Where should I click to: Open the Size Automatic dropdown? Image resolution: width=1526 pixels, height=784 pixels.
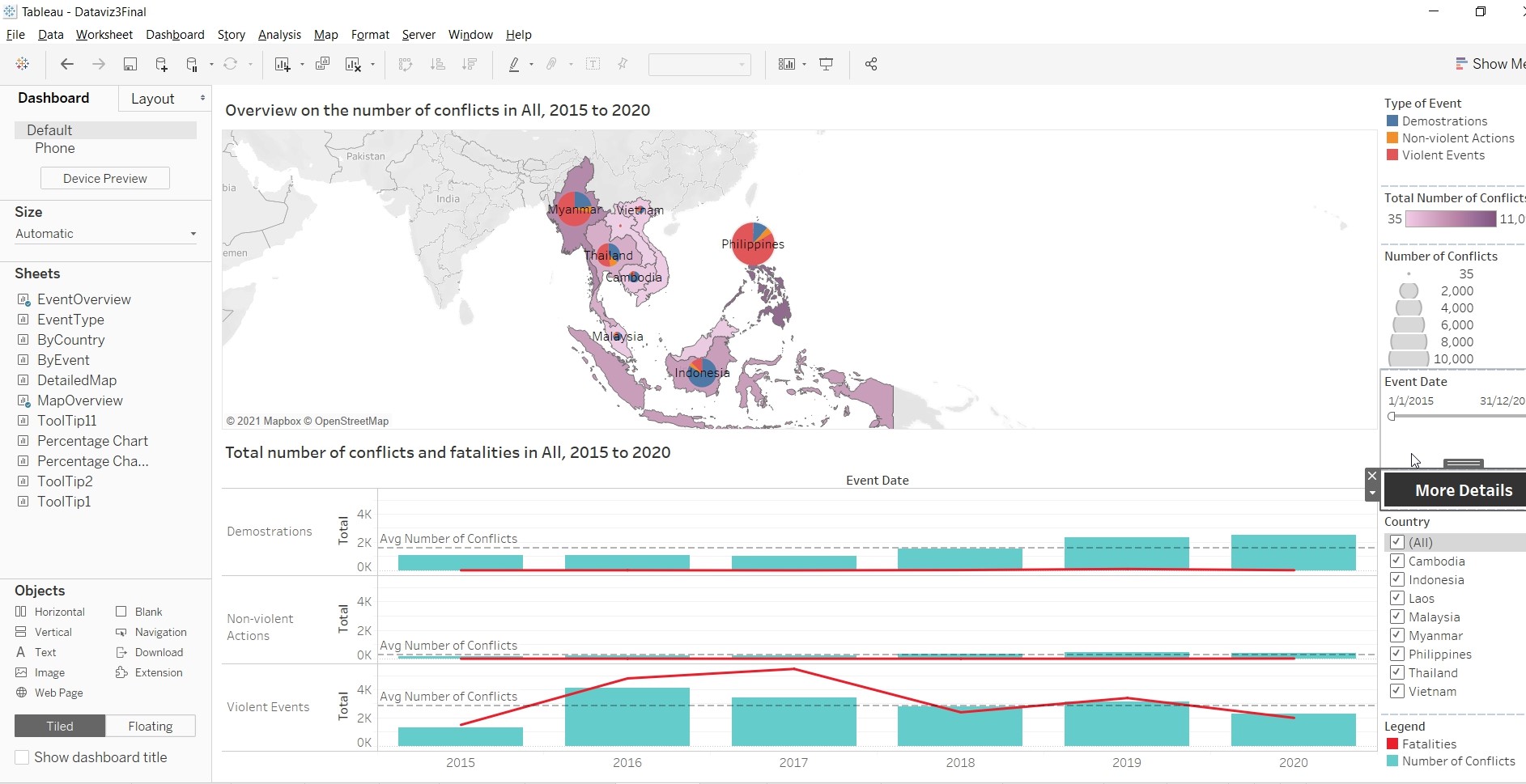tap(105, 234)
